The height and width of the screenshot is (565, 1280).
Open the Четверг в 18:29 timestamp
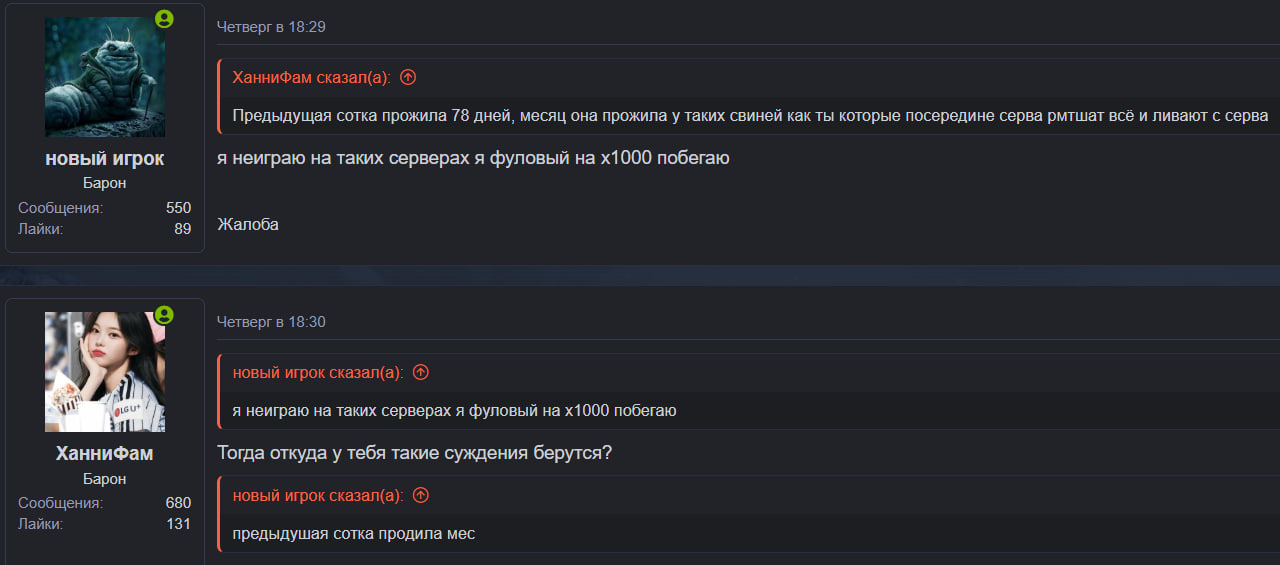pos(271,27)
